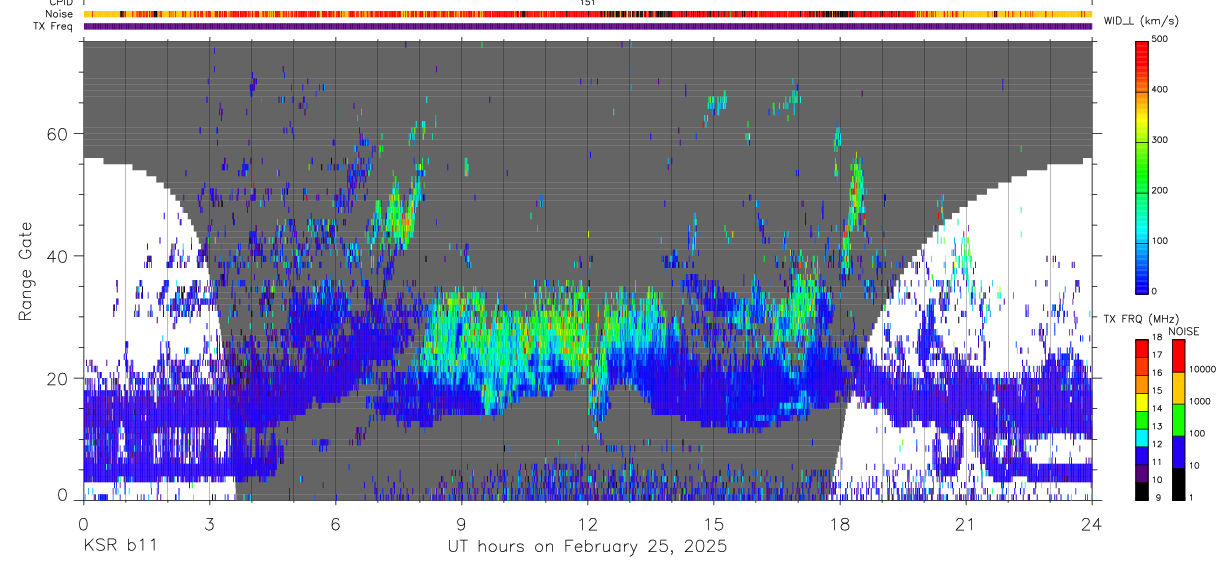Click the '21' tick on the UT hours axis
This screenshot has width=1228, height=567.
pos(966,523)
